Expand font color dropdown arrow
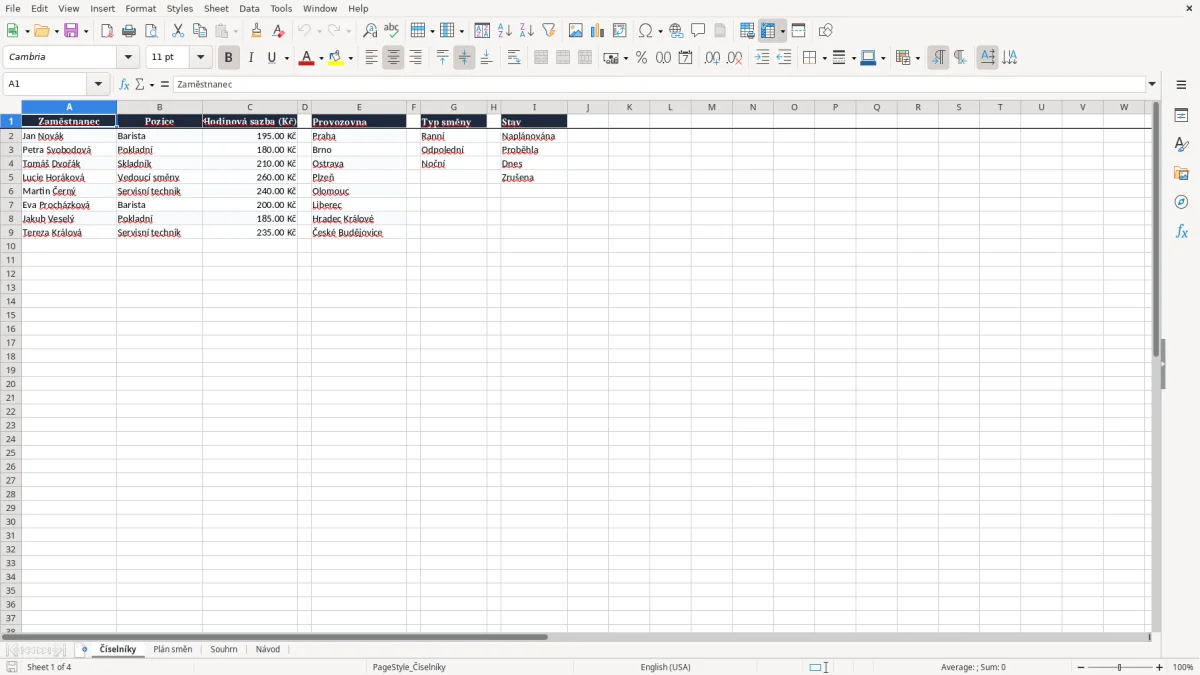The image size is (1200, 675). [x=321, y=58]
